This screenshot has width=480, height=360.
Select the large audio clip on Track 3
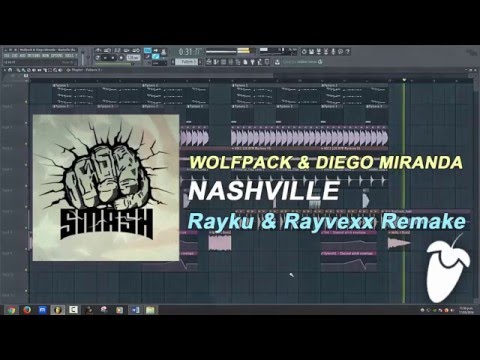[310, 136]
